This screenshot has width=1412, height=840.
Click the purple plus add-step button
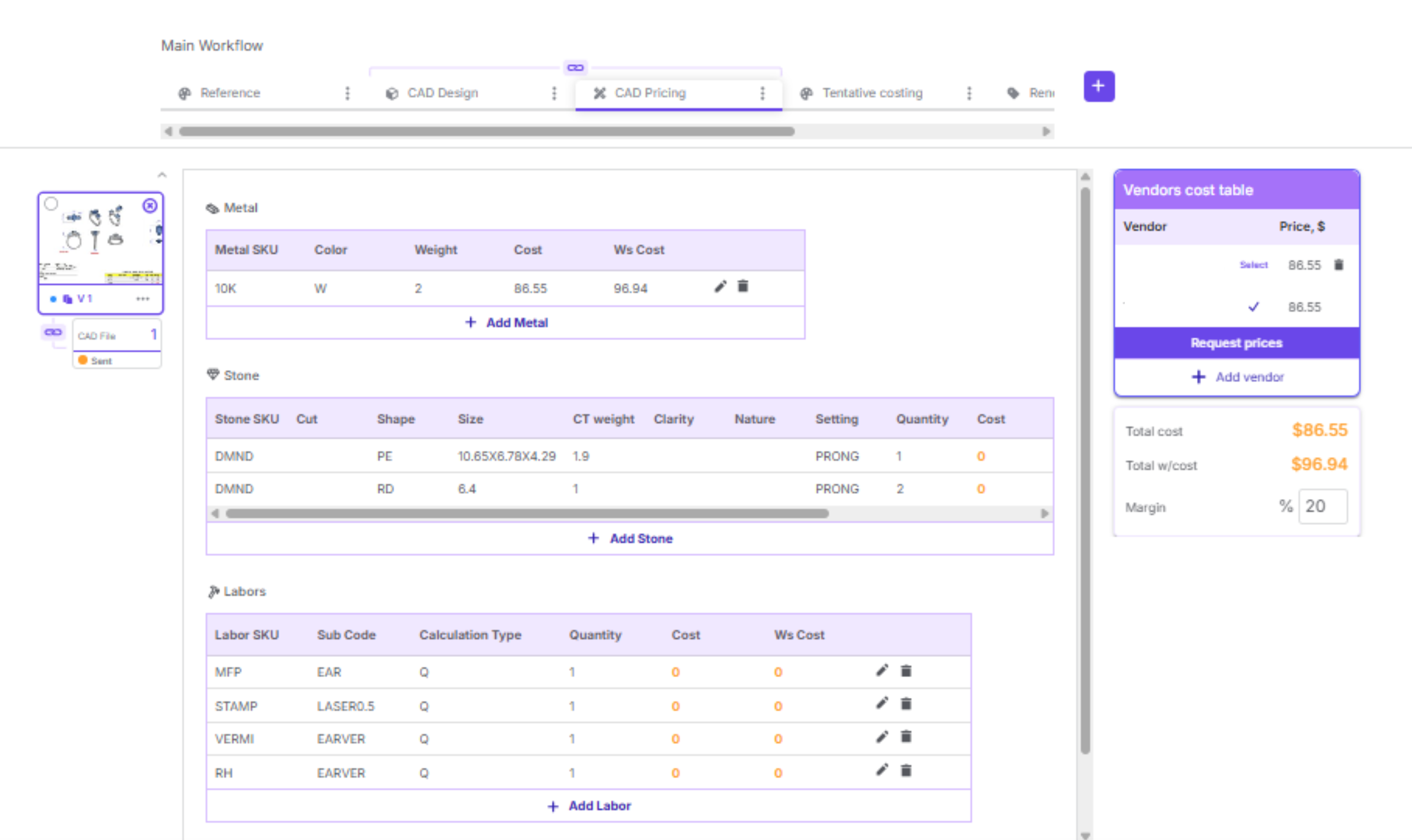(1098, 87)
